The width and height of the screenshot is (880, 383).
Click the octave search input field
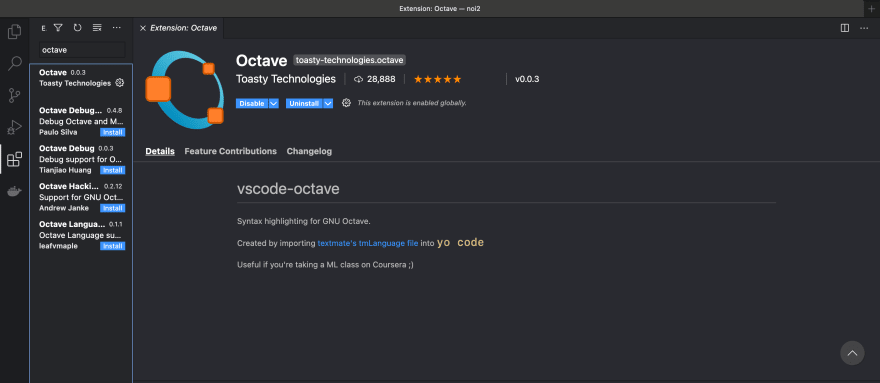tap(82, 49)
